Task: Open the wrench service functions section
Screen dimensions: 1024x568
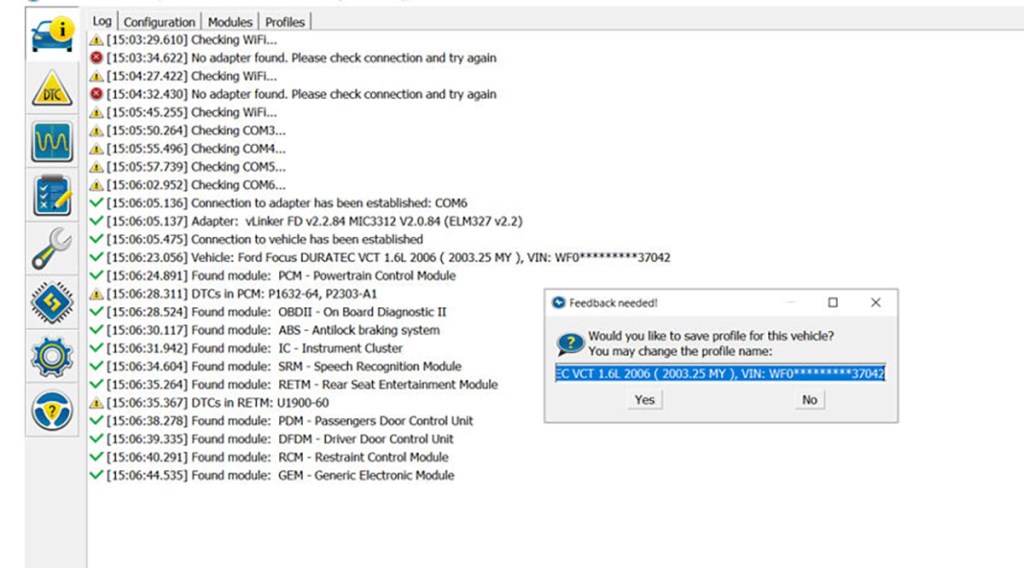Action: pyautogui.click(x=52, y=249)
